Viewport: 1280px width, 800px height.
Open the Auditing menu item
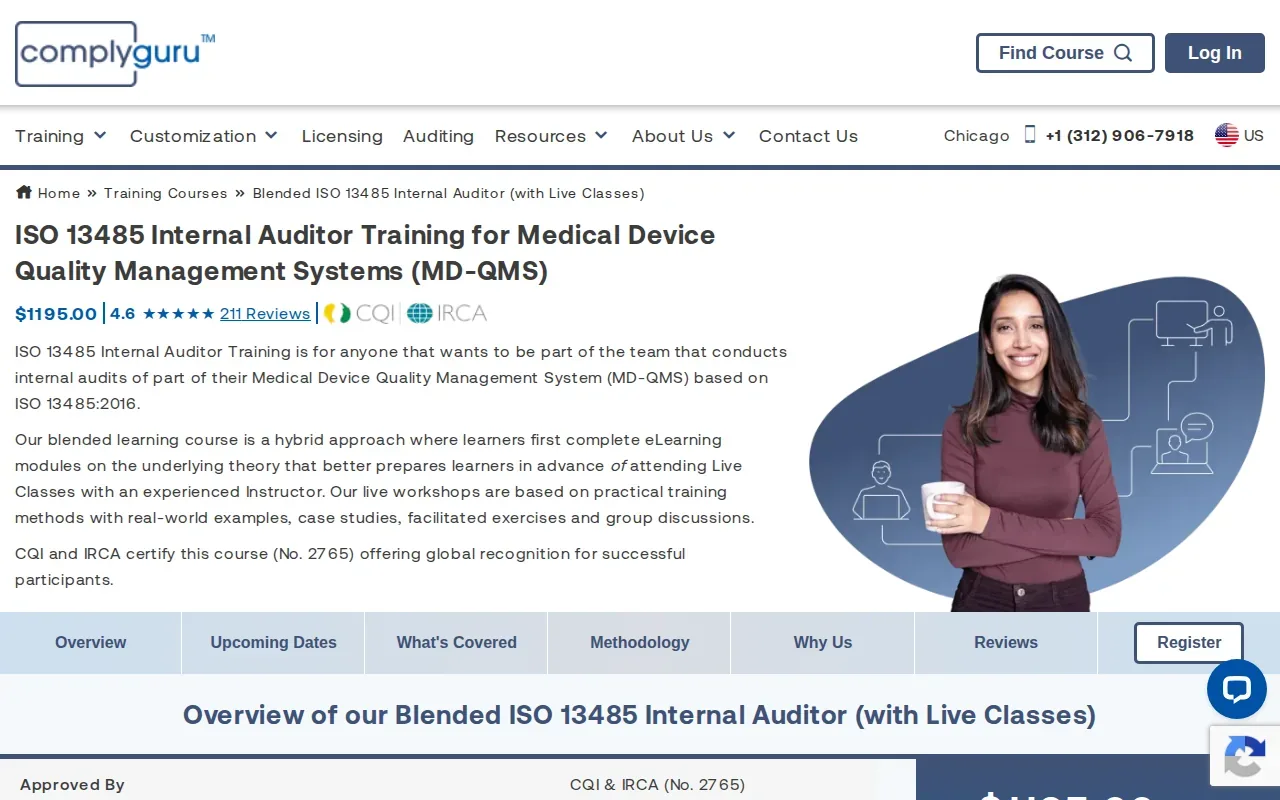pos(438,136)
